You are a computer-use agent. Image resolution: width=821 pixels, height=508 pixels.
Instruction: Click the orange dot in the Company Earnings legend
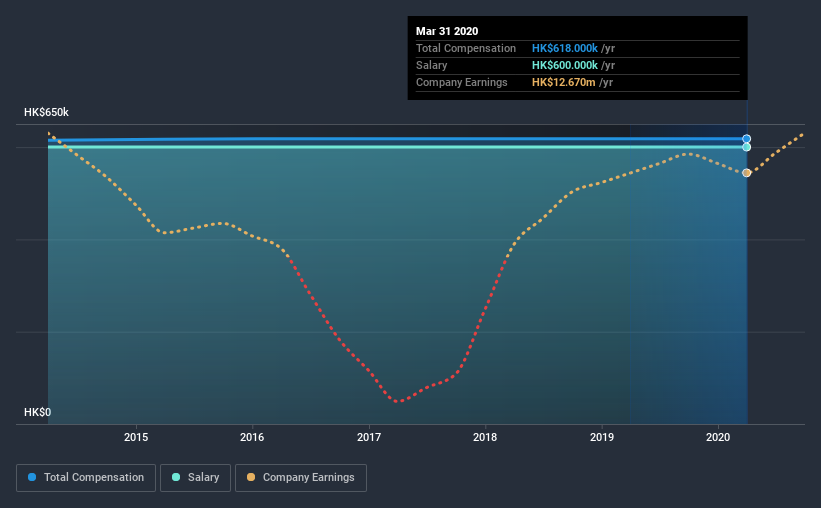[251, 477]
